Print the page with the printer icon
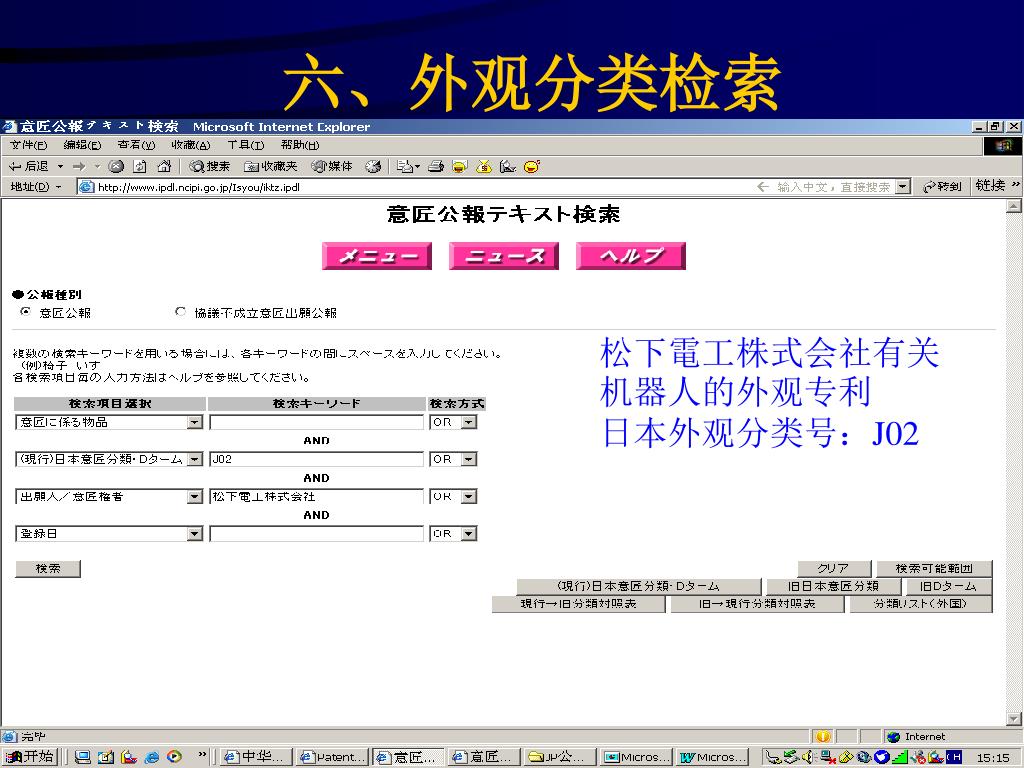 click(436, 167)
